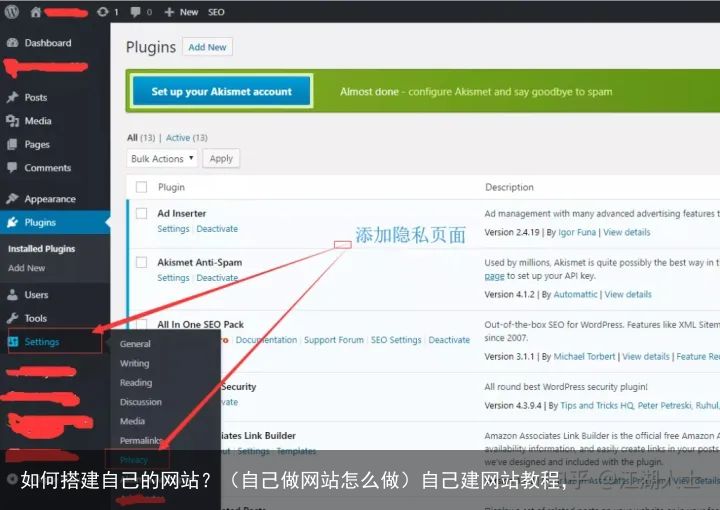The image size is (720, 510).
Task: Filter plugins by Active (13)
Action: point(186,138)
